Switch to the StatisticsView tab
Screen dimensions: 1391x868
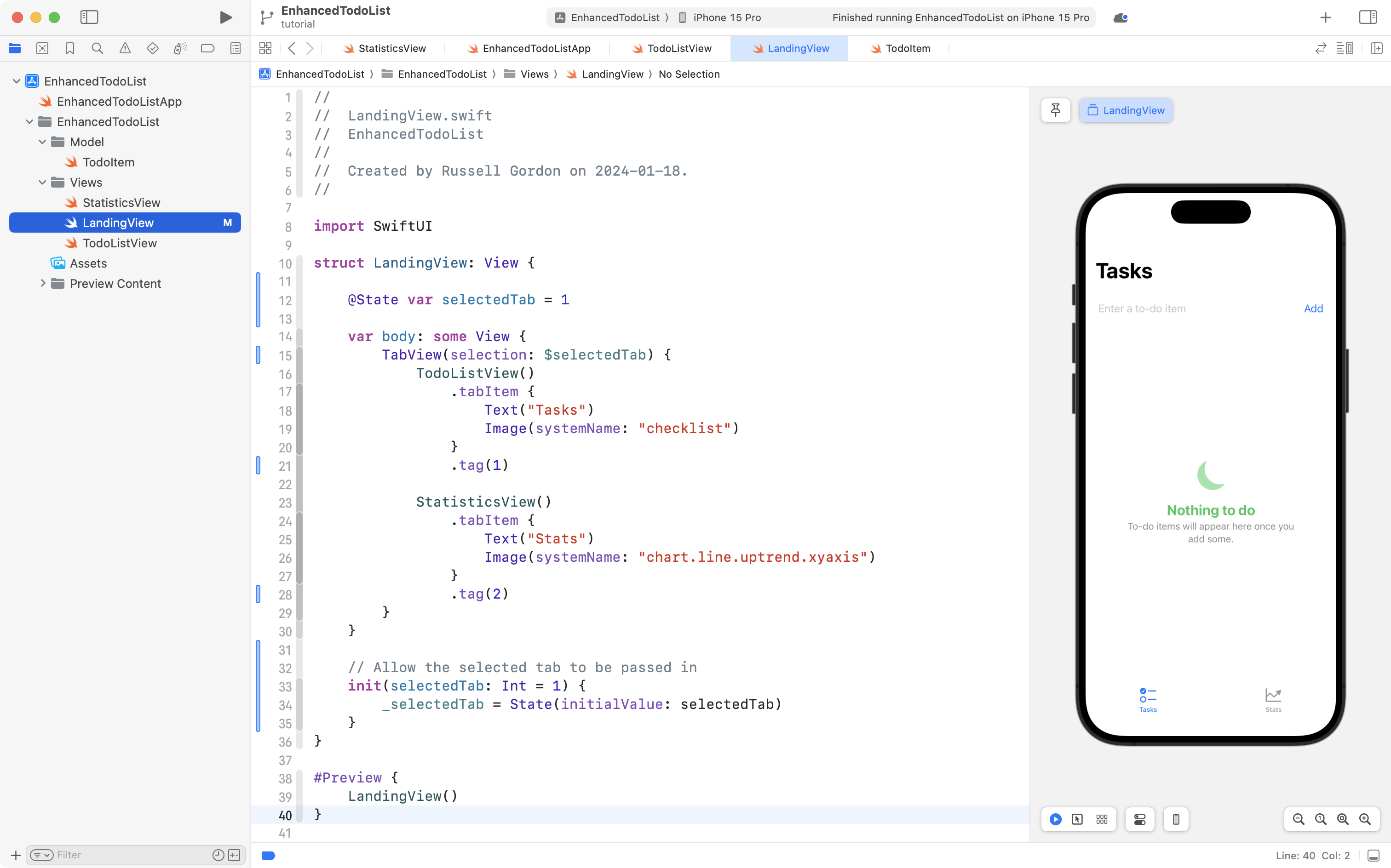click(391, 48)
